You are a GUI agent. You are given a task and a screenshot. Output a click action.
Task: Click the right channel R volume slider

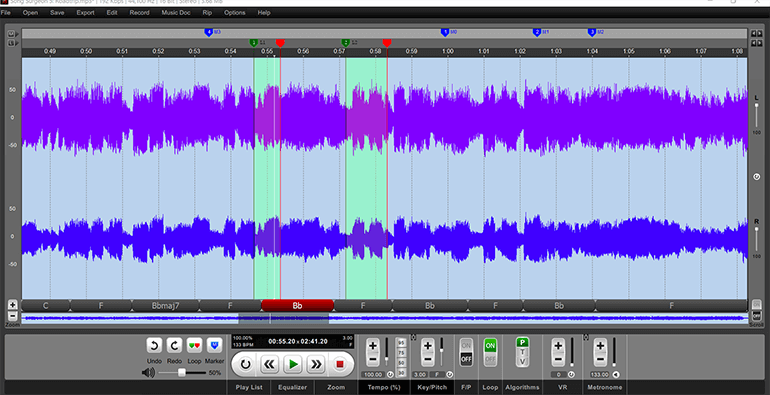(x=757, y=239)
